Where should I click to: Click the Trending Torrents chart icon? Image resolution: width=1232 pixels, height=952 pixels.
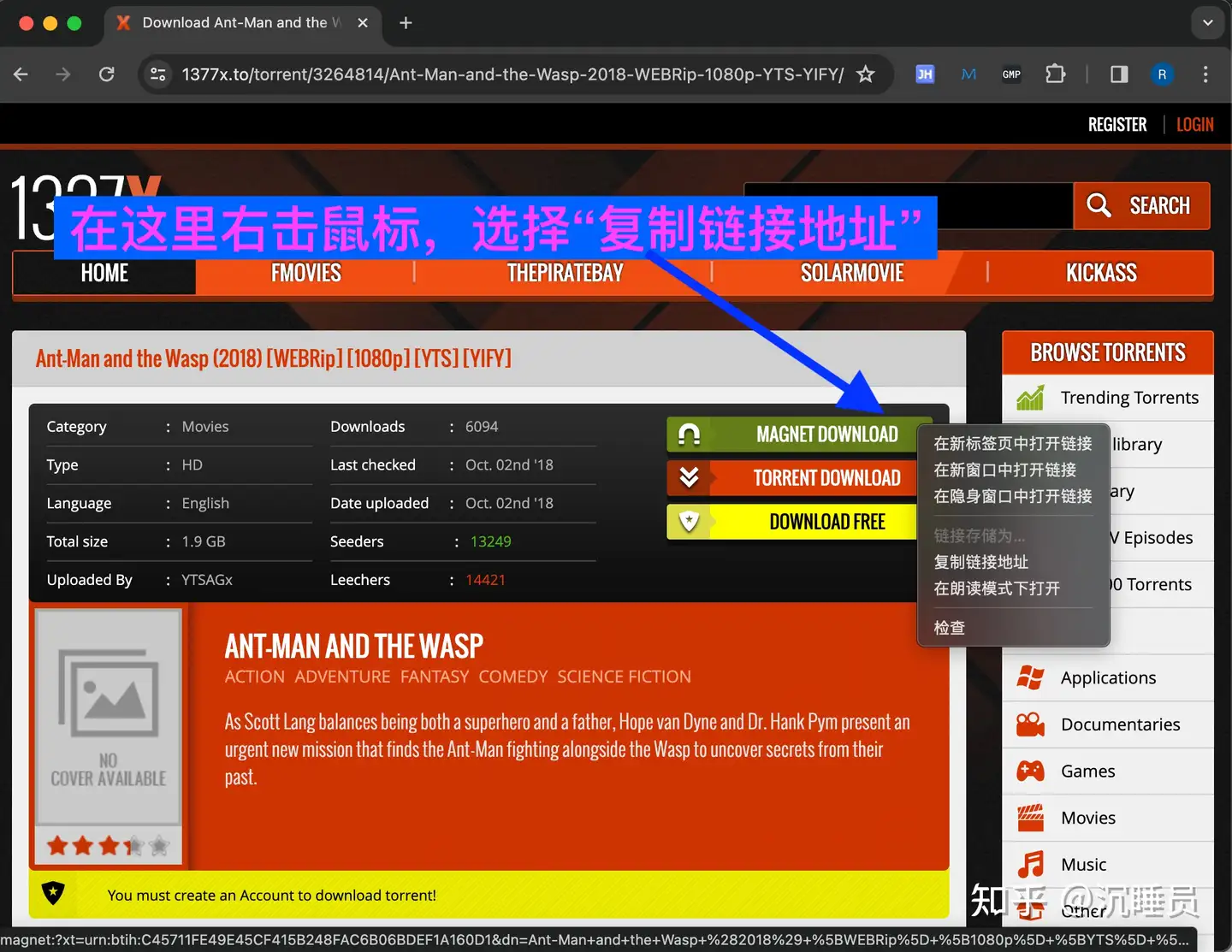pos(1030,398)
